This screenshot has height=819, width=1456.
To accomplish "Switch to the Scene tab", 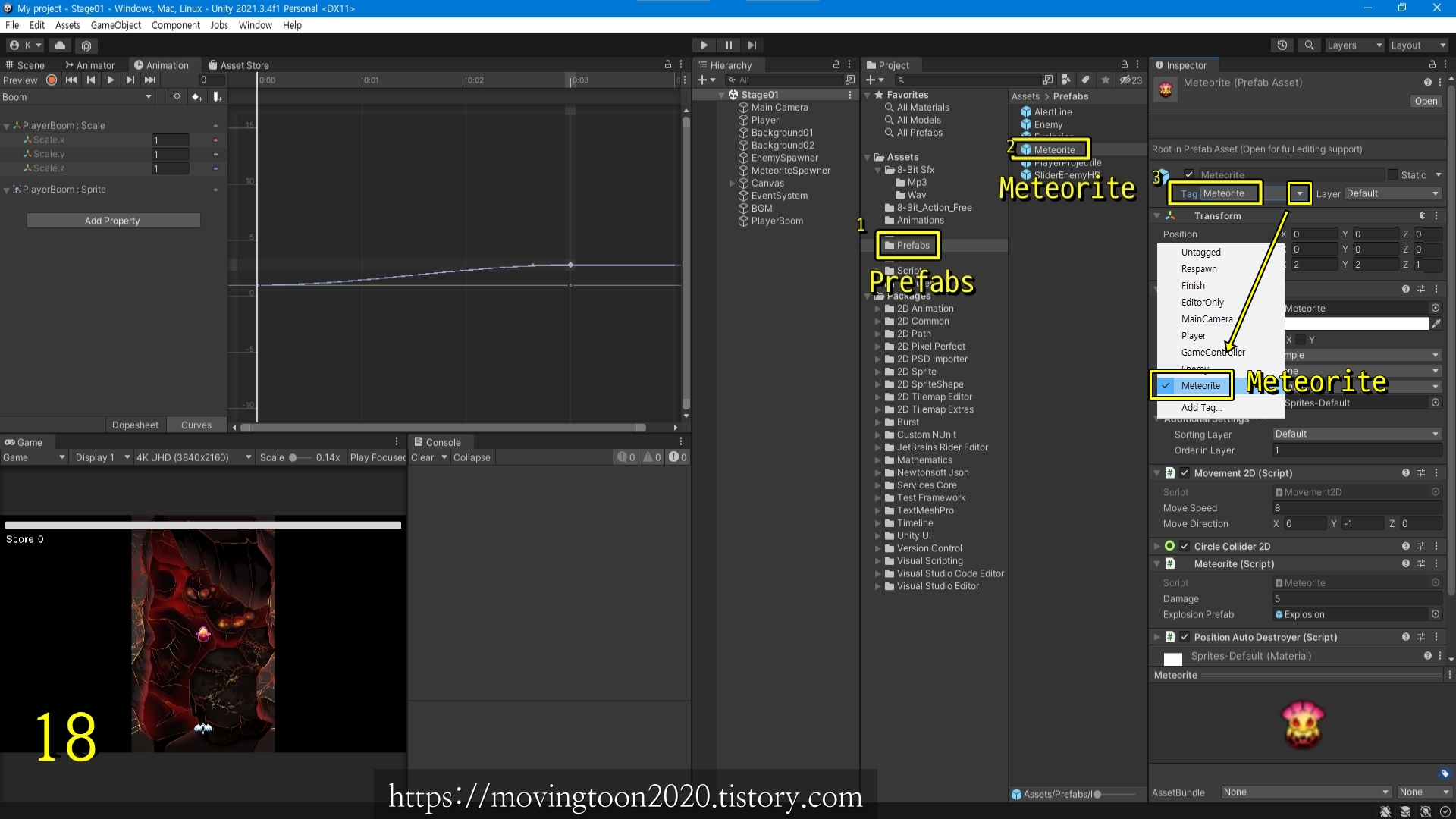I will tap(25, 65).
